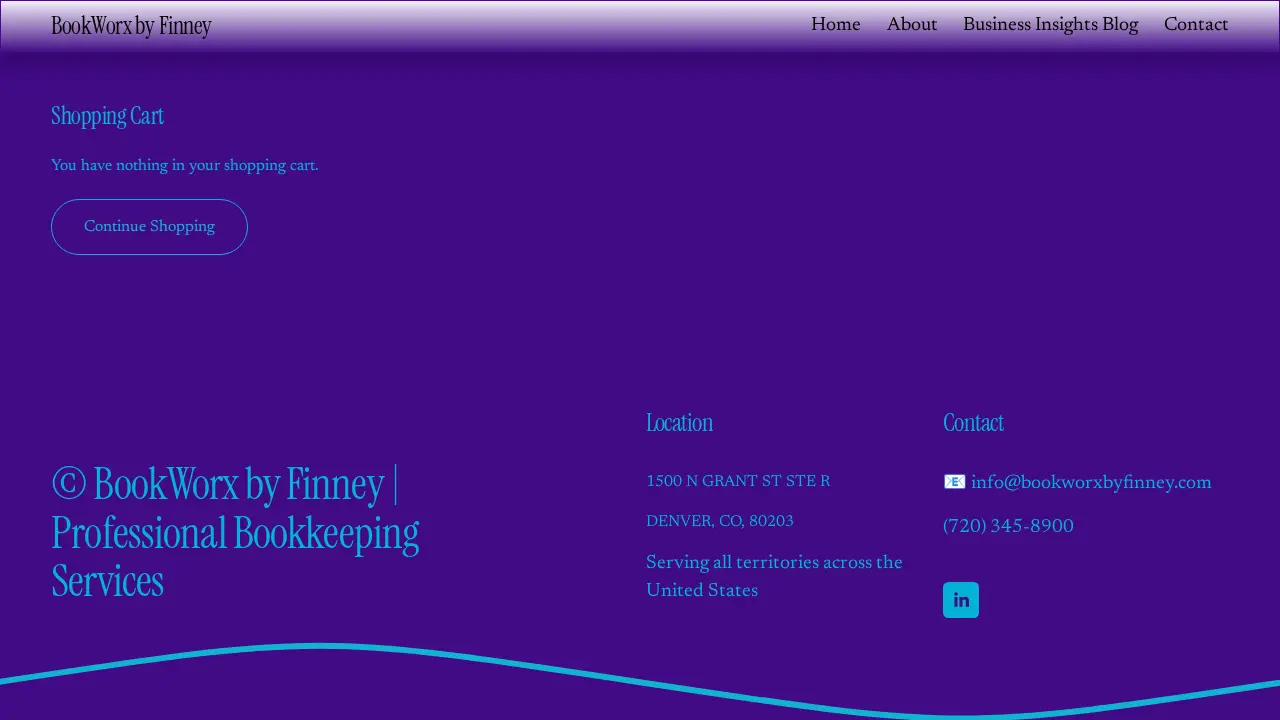The width and height of the screenshot is (1280, 720).
Task: Click the Contact footer heading
Action: pyautogui.click(x=973, y=423)
